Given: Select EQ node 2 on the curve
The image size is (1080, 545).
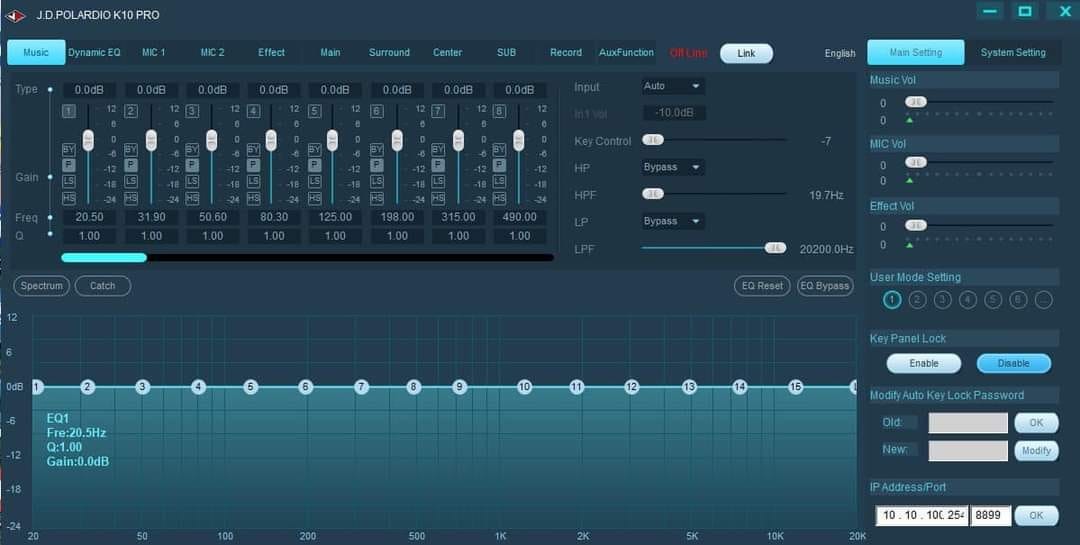Looking at the screenshot, I should (x=88, y=386).
